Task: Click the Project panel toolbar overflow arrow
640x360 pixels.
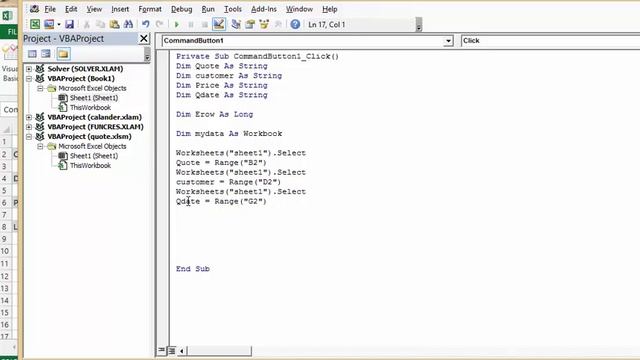Action: coord(147,55)
